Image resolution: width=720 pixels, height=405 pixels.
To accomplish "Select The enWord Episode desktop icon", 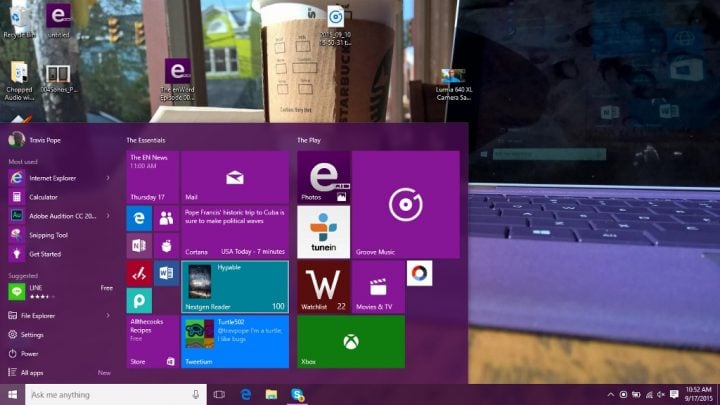I will (177, 80).
